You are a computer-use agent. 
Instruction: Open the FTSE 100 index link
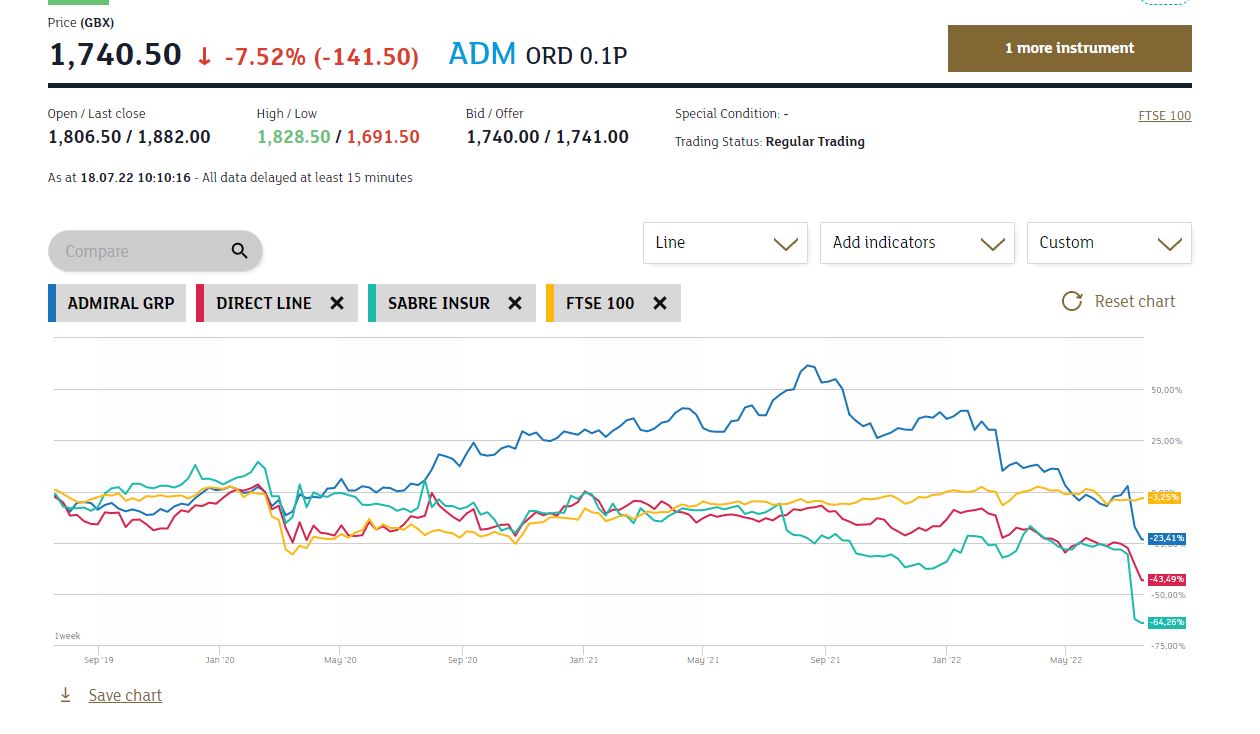pyautogui.click(x=1164, y=115)
